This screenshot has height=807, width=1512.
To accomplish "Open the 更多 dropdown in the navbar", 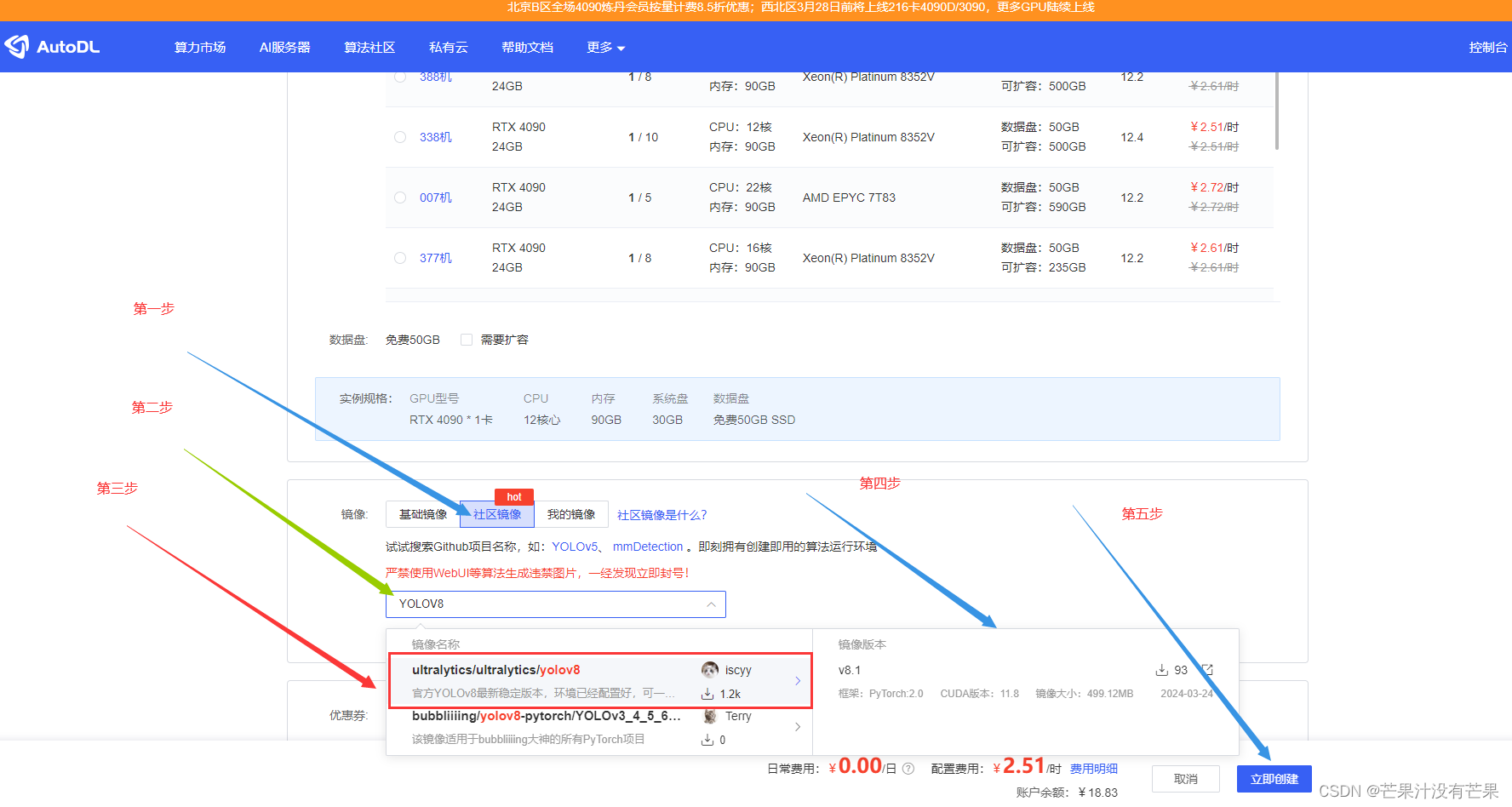I will pyautogui.click(x=605, y=48).
